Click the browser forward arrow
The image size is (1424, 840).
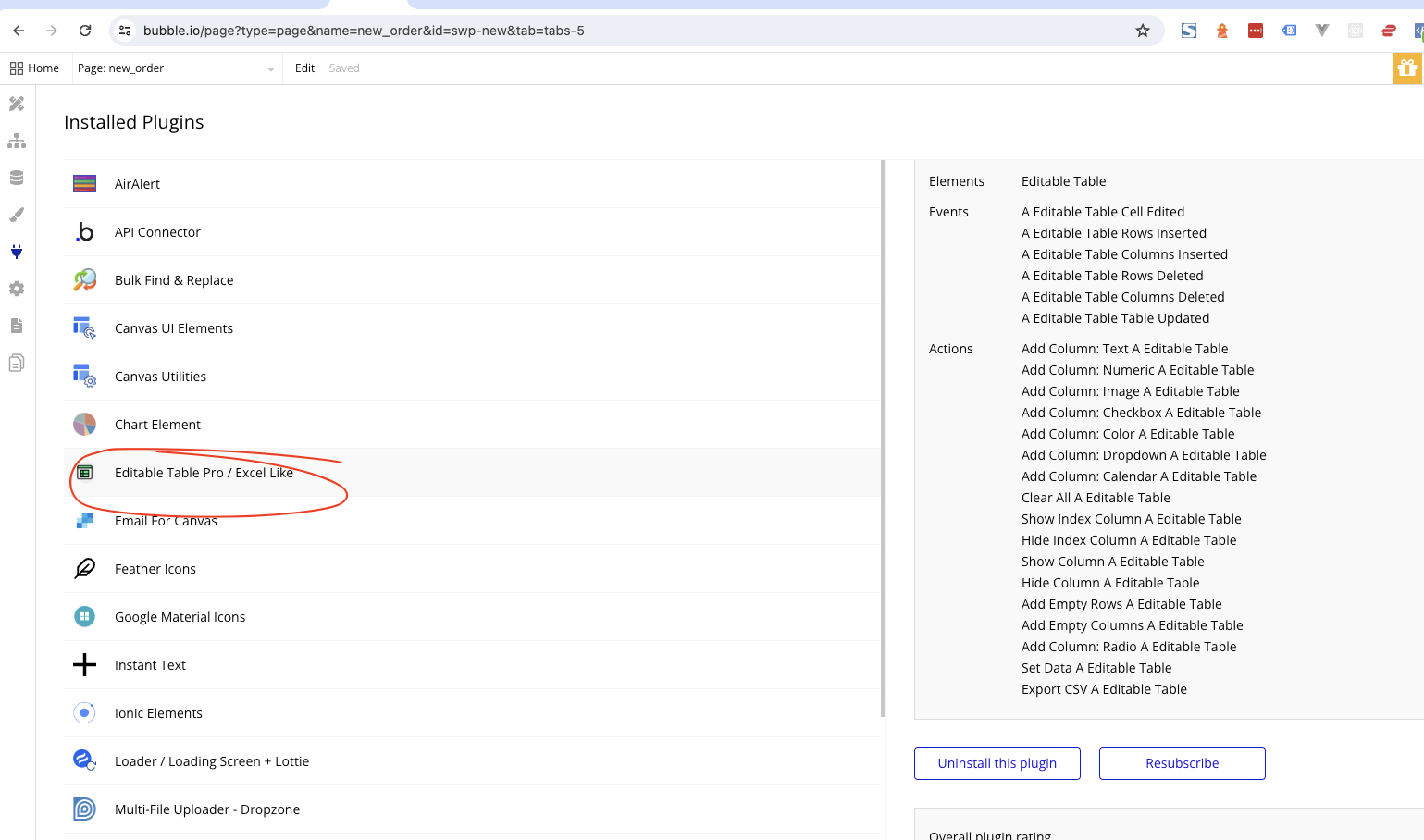tap(52, 31)
